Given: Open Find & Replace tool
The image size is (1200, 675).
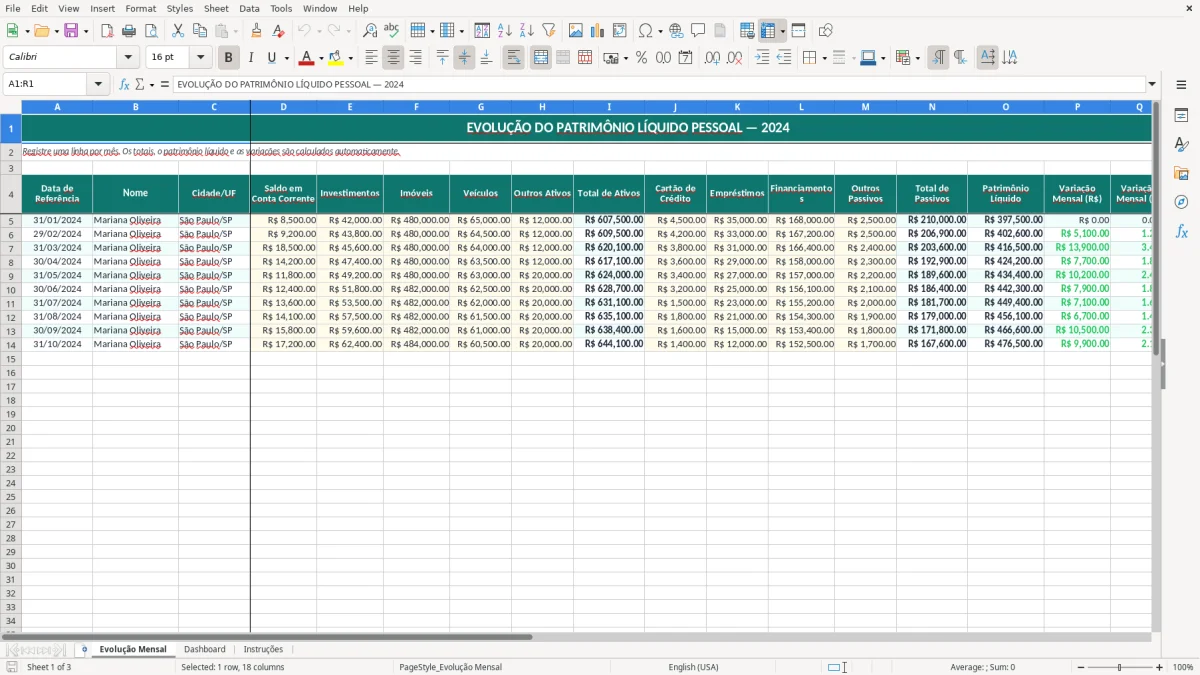Looking at the screenshot, I should click(370, 31).
